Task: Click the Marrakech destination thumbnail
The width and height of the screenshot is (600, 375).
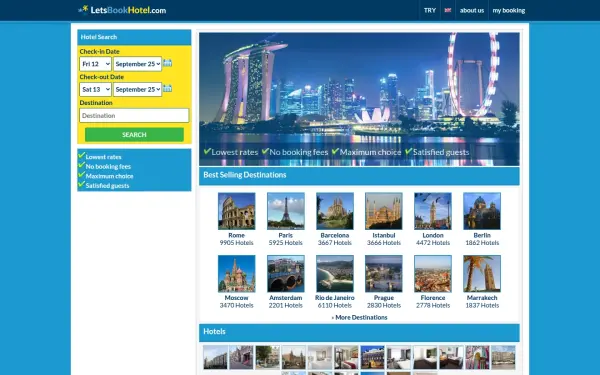Action: click(x=482, y=274)
